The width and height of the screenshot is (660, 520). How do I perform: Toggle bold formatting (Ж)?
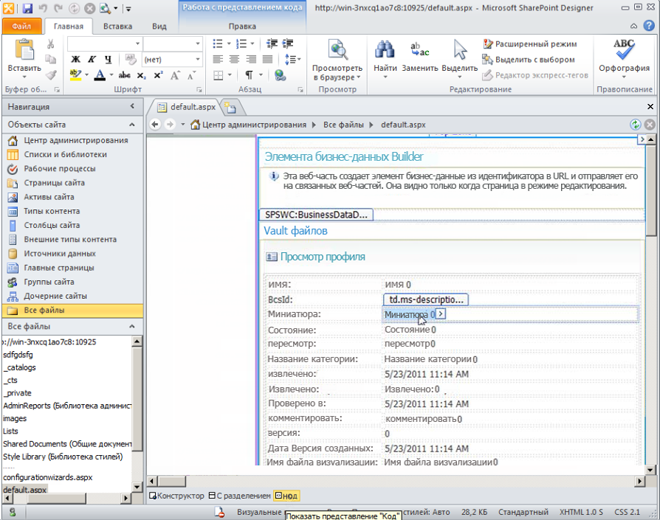point(75,59)
